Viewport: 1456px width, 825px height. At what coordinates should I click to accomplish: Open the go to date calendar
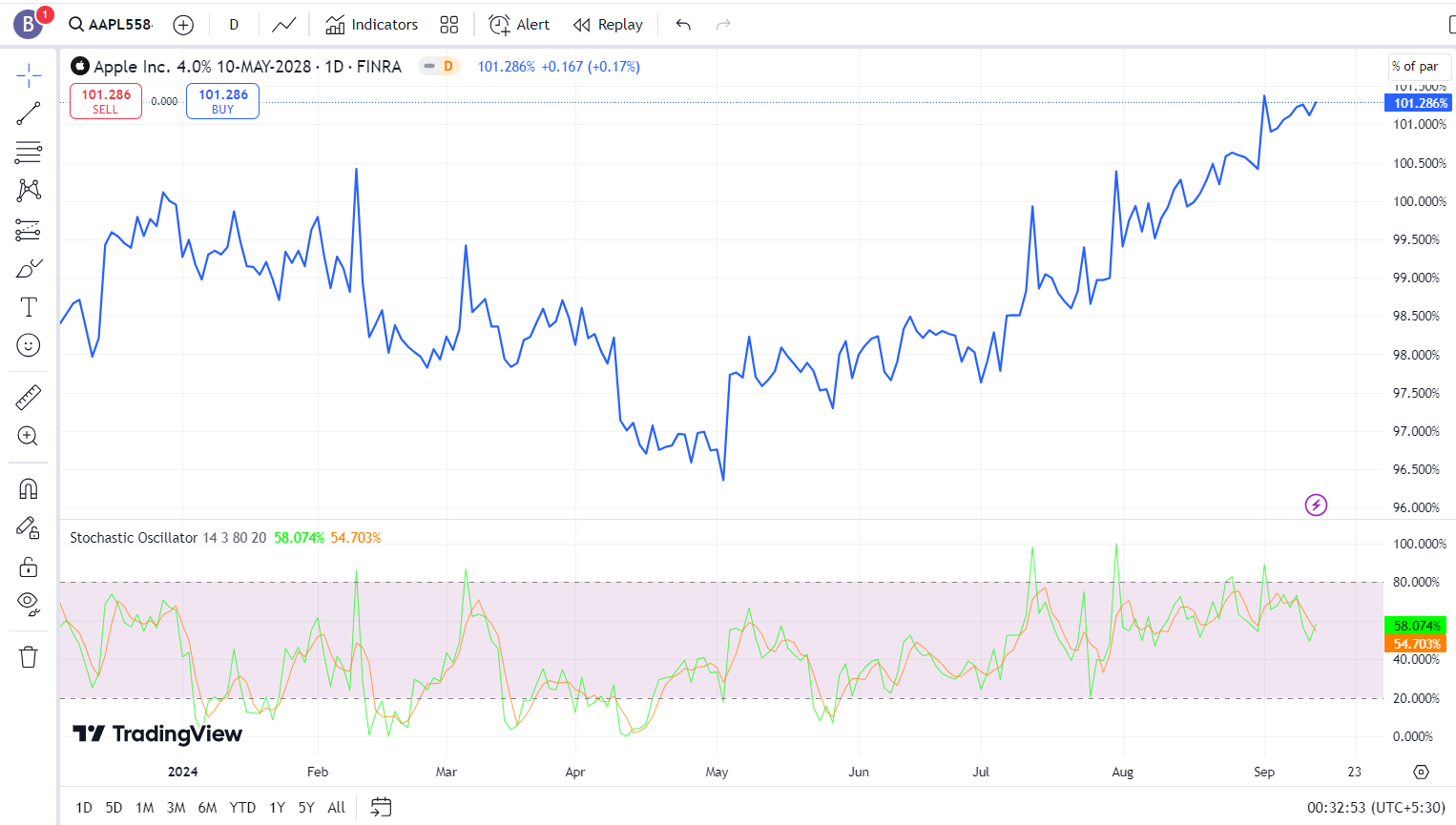tap(381, 808)
